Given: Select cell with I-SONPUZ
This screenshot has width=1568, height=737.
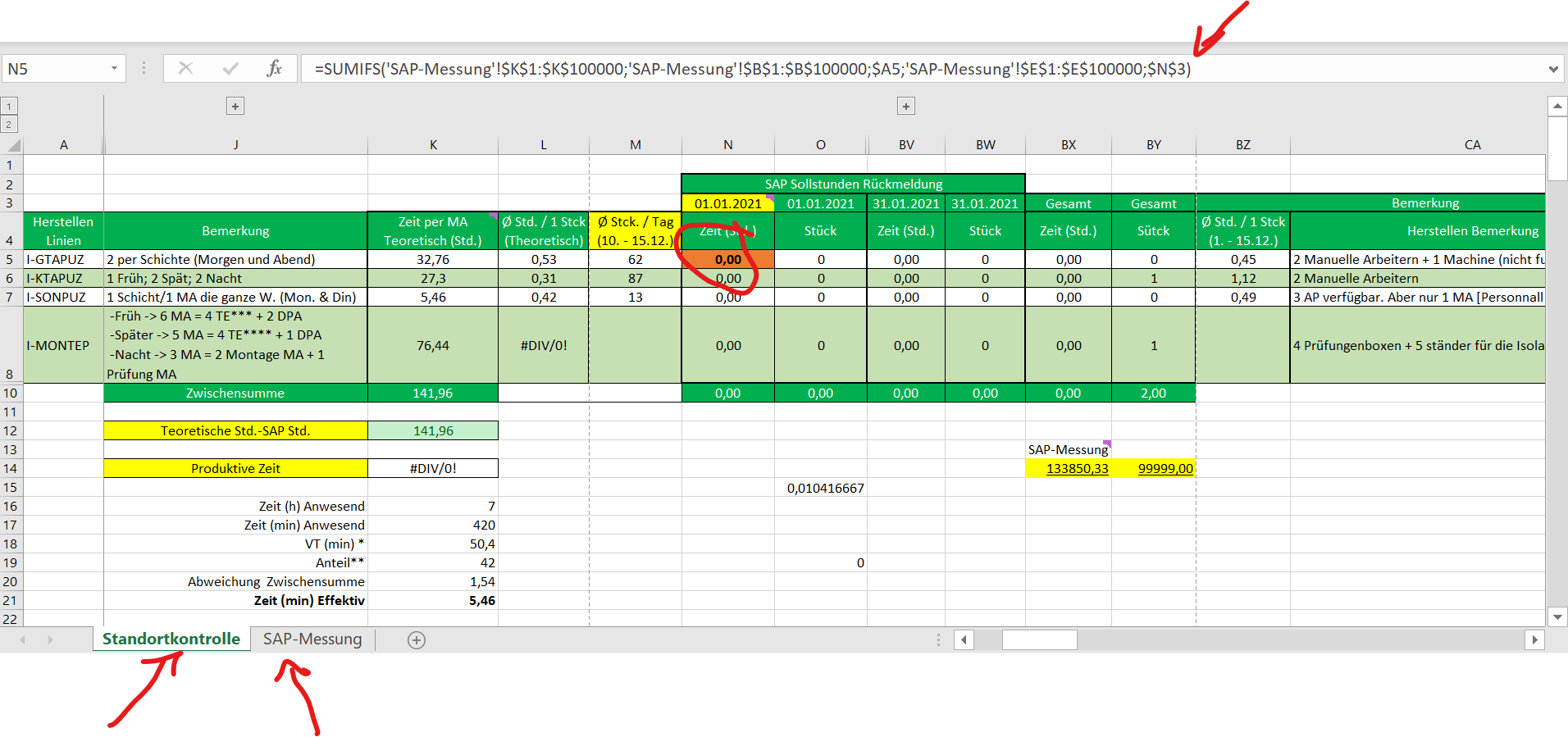Looking at the screenshot, I should [63, 297].
